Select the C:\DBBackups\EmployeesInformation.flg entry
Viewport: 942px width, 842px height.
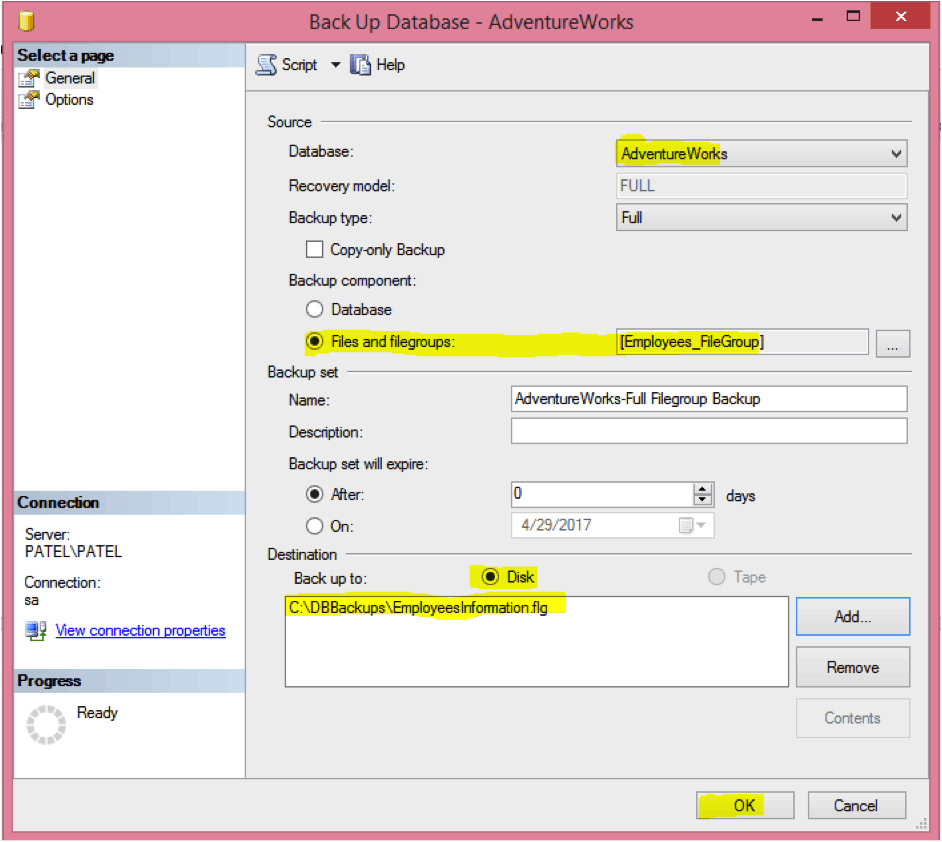418,608
